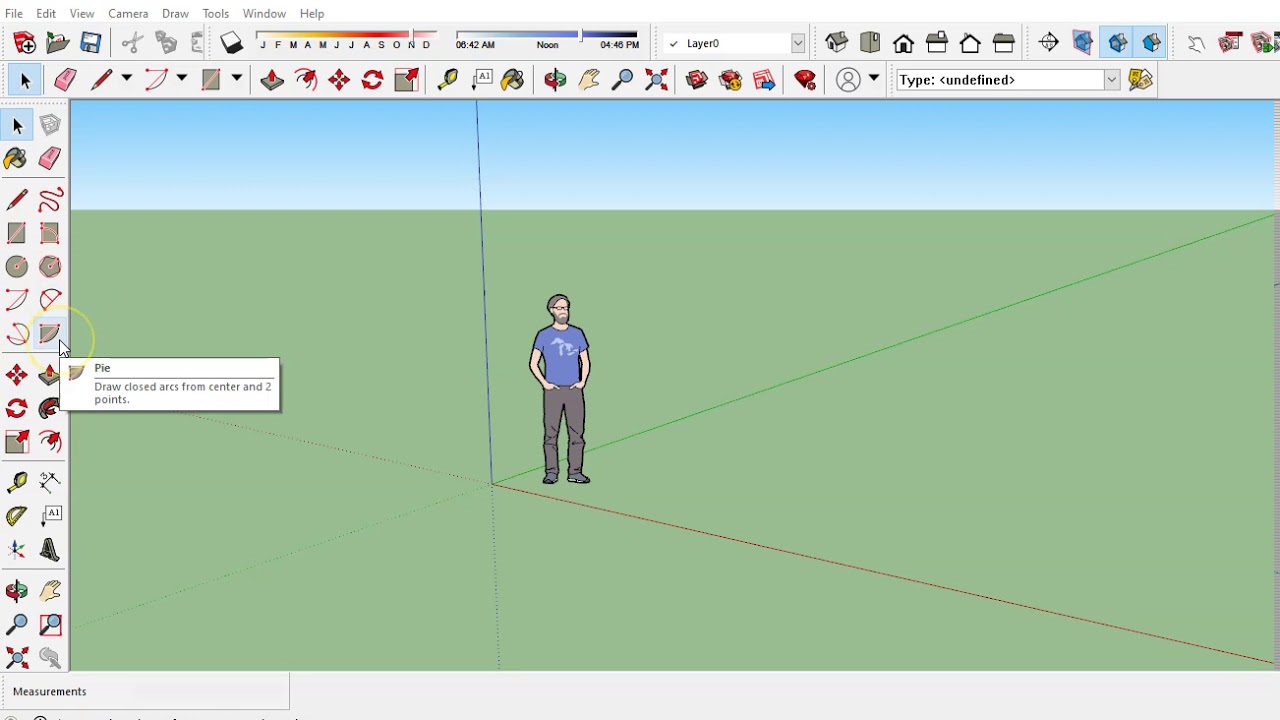Screen dimensions: 1280x720
Task: Open the Window menu
Action: (264, 13)
